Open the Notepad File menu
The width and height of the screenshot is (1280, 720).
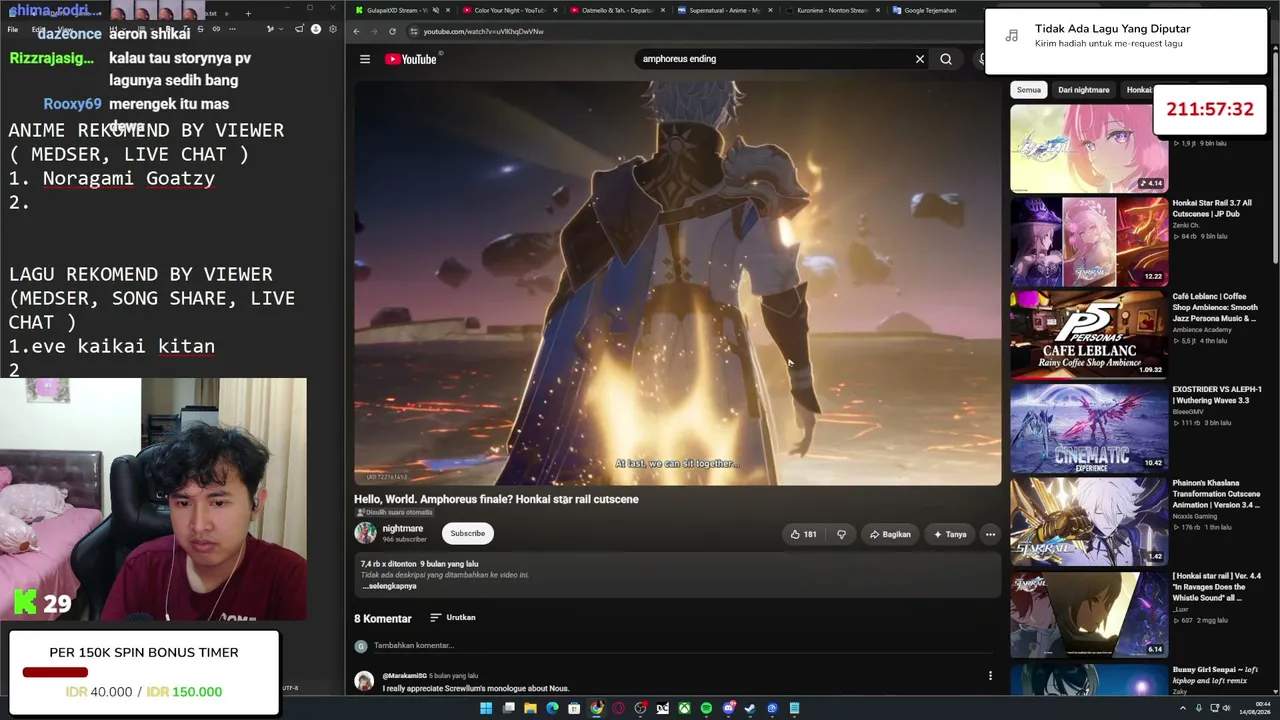tap(13, 29)
